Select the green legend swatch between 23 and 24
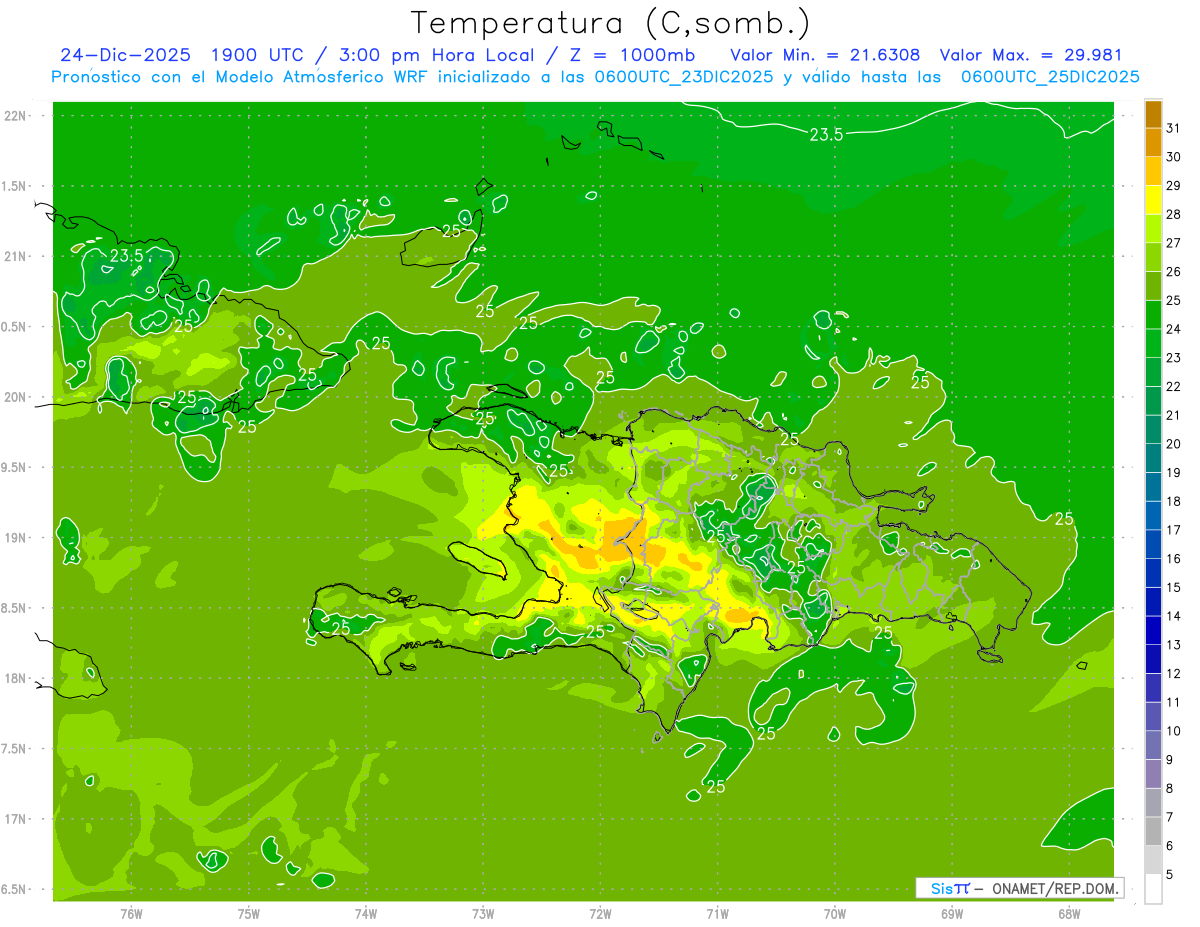This screenshot has height=927, width=1200. click(1153, 343)
